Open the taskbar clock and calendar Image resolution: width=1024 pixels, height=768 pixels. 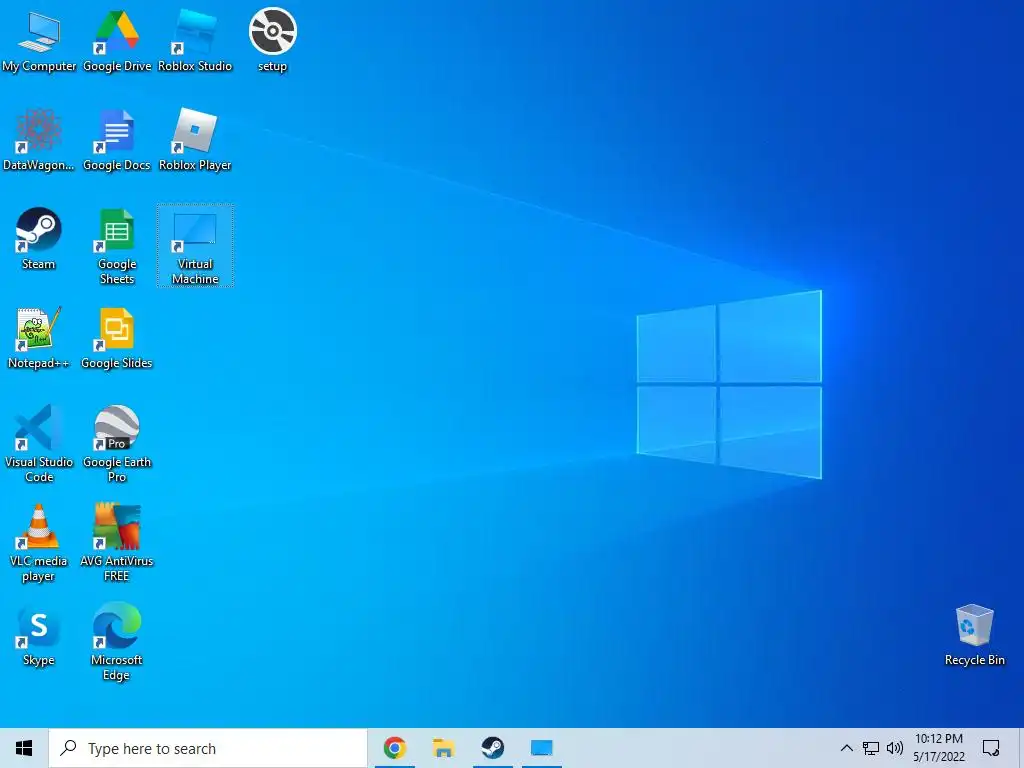[938, 748]
